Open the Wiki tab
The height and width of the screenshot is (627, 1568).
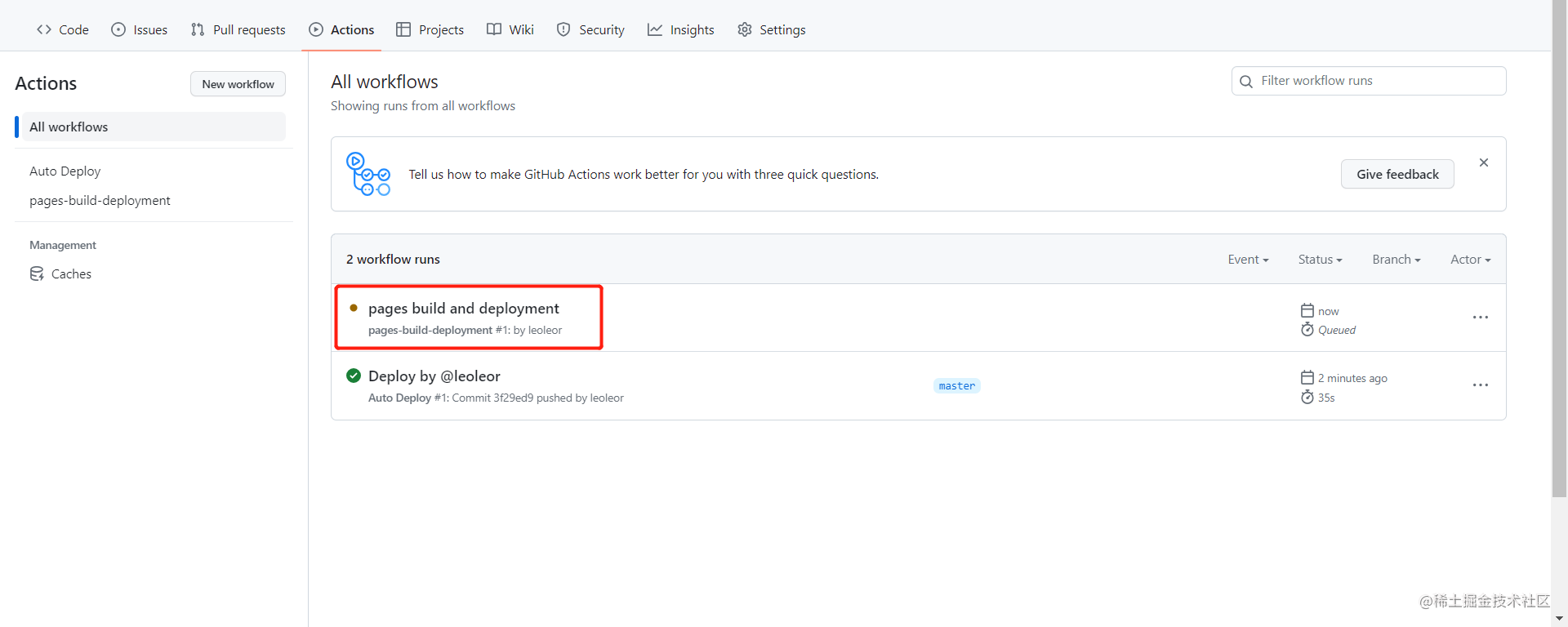pos(510,29)
